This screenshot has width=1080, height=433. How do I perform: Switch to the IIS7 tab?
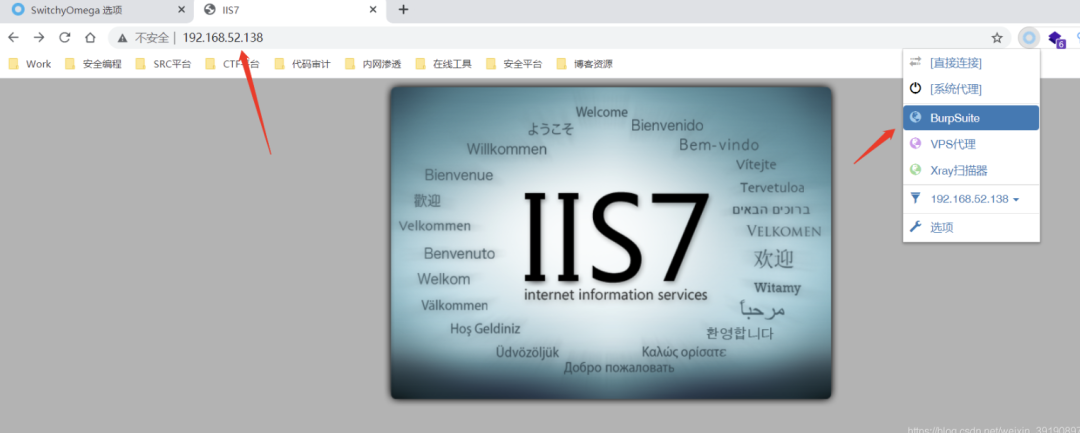289,10
